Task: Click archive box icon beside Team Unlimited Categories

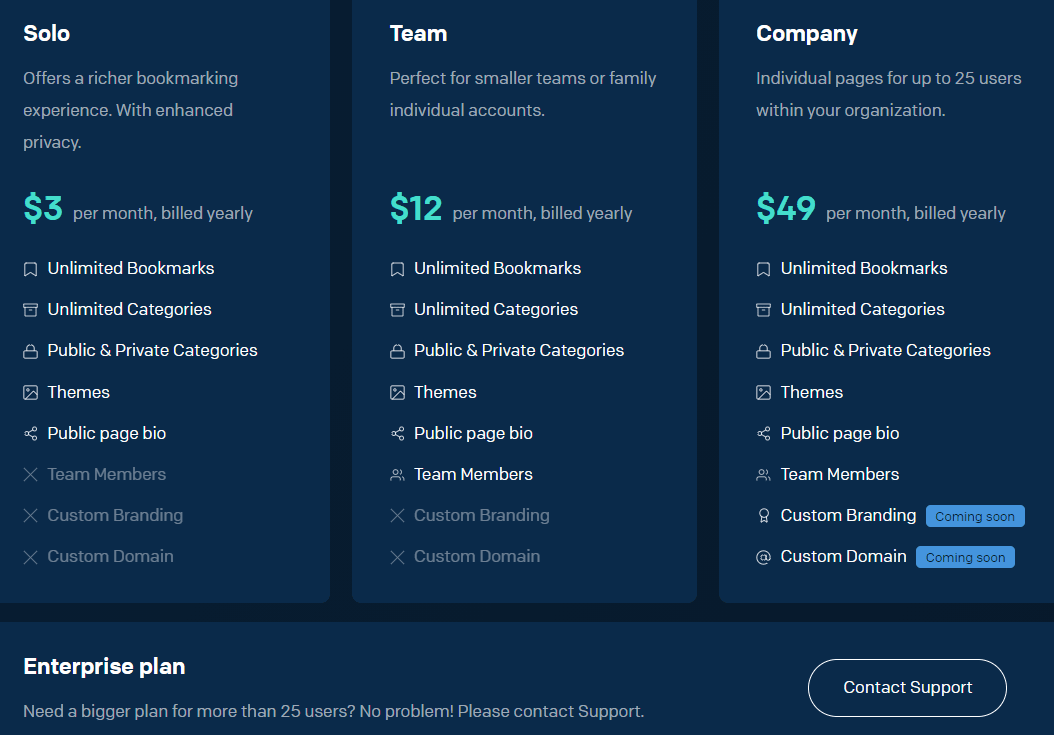Action: [x=397, y=310]
